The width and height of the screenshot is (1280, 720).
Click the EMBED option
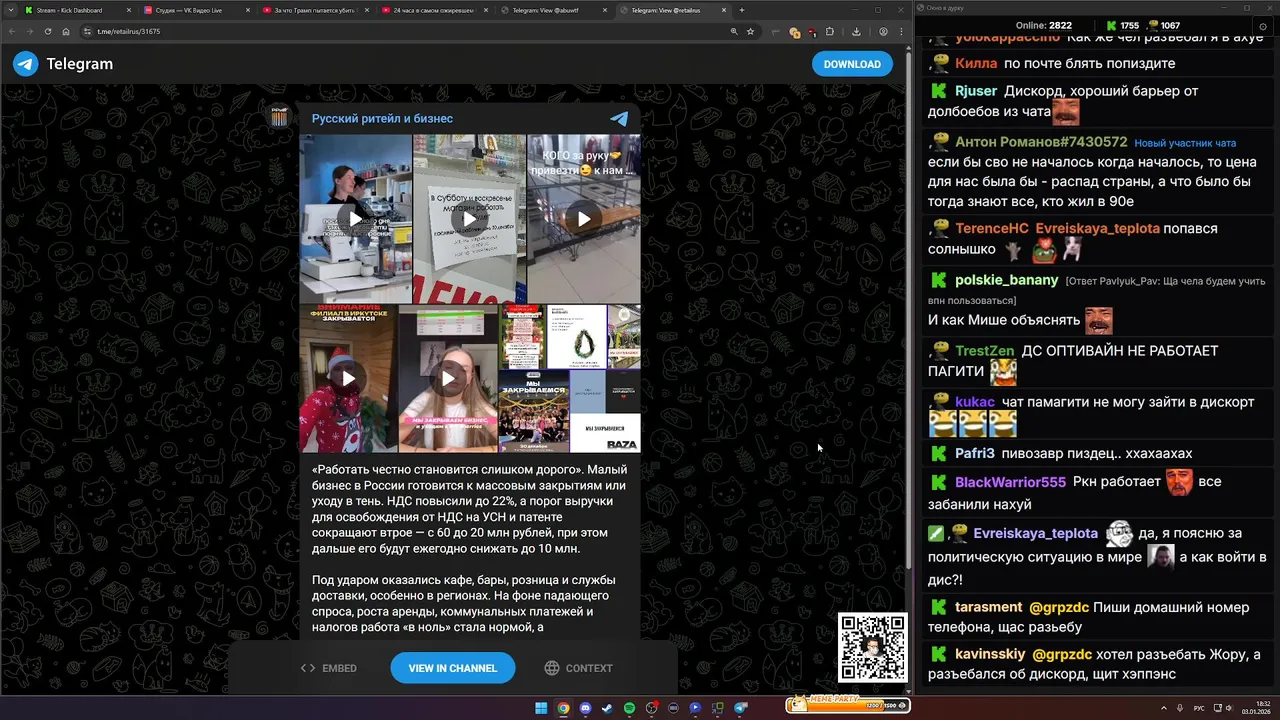[329, 668]
